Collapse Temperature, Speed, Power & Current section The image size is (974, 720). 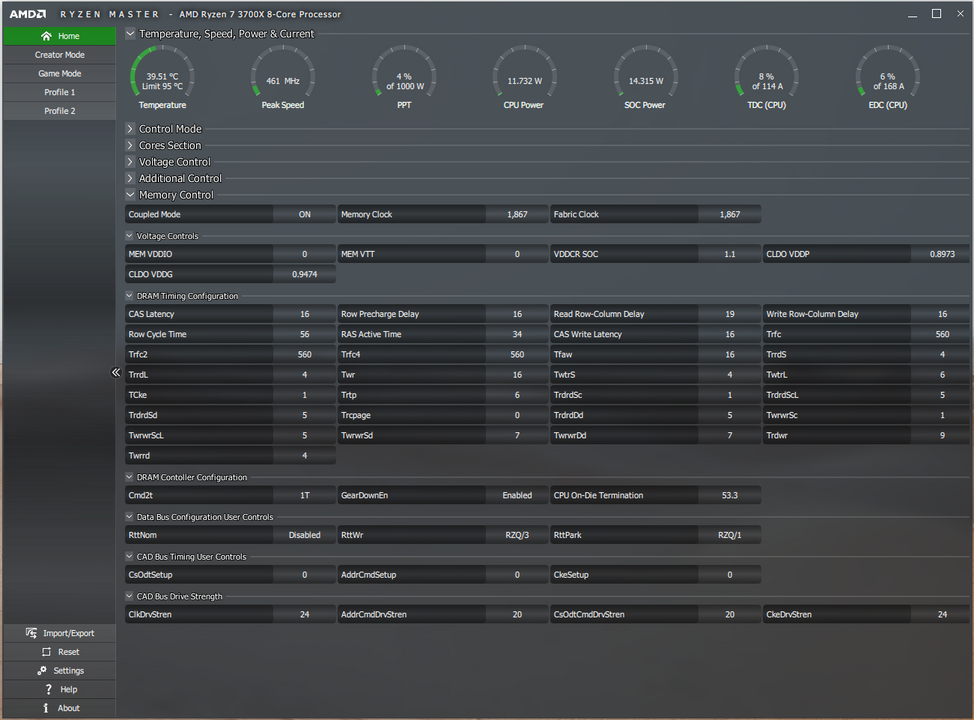(x=130, y=34)
